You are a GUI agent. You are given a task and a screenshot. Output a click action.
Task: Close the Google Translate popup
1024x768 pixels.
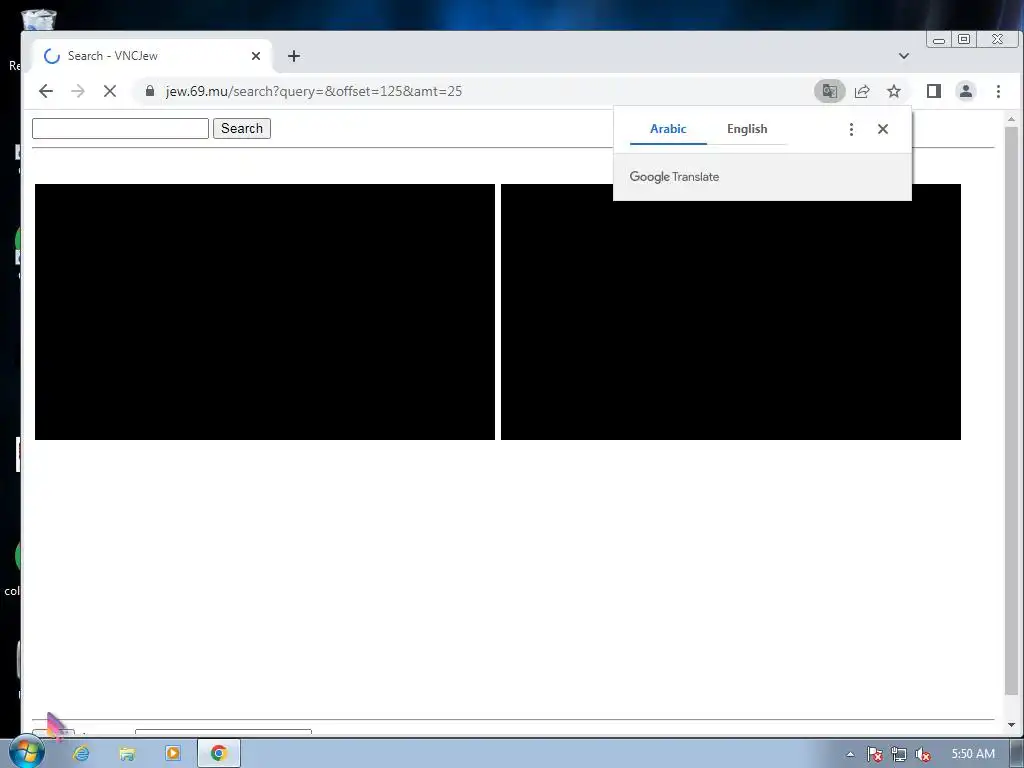click(883, 129)
